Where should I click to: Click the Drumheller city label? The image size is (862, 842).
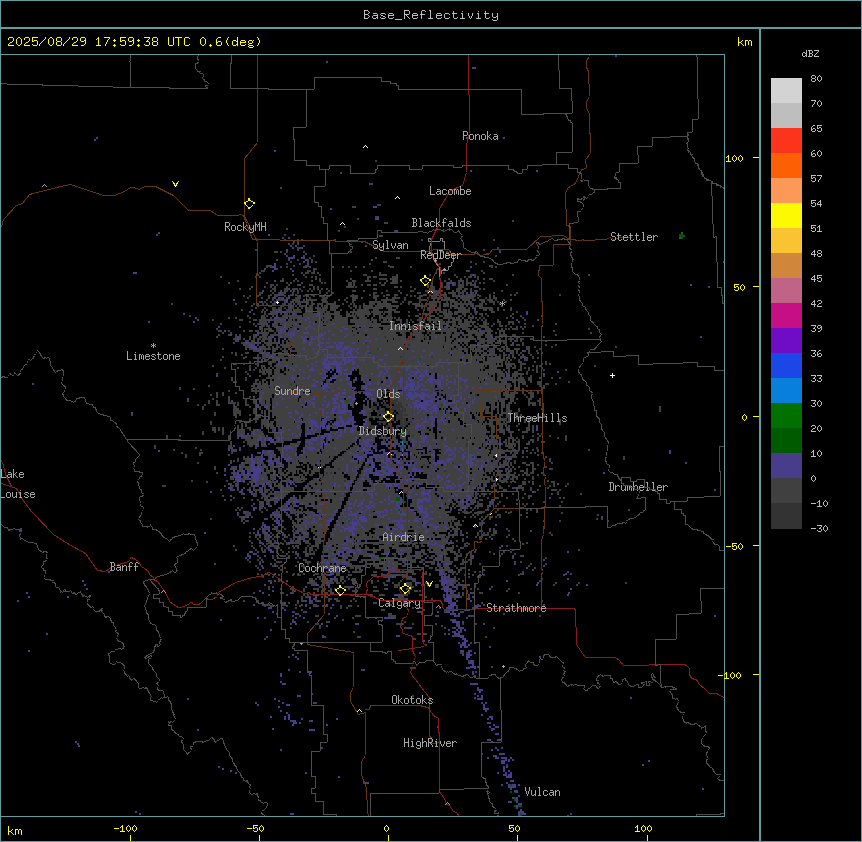click(638, 487)
